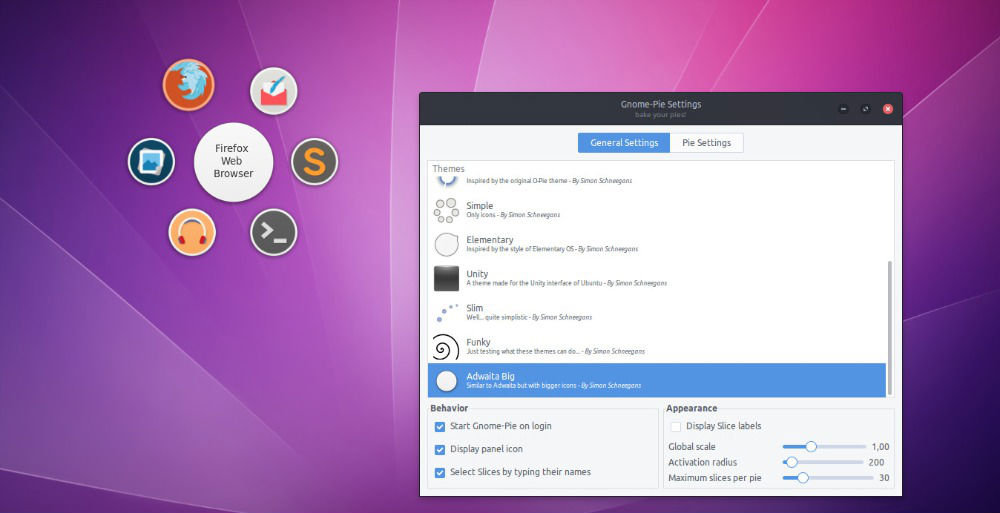This screenshot has width=1000, height=513.
Task: Open the terminal pie slice
Action: [274, 232]
